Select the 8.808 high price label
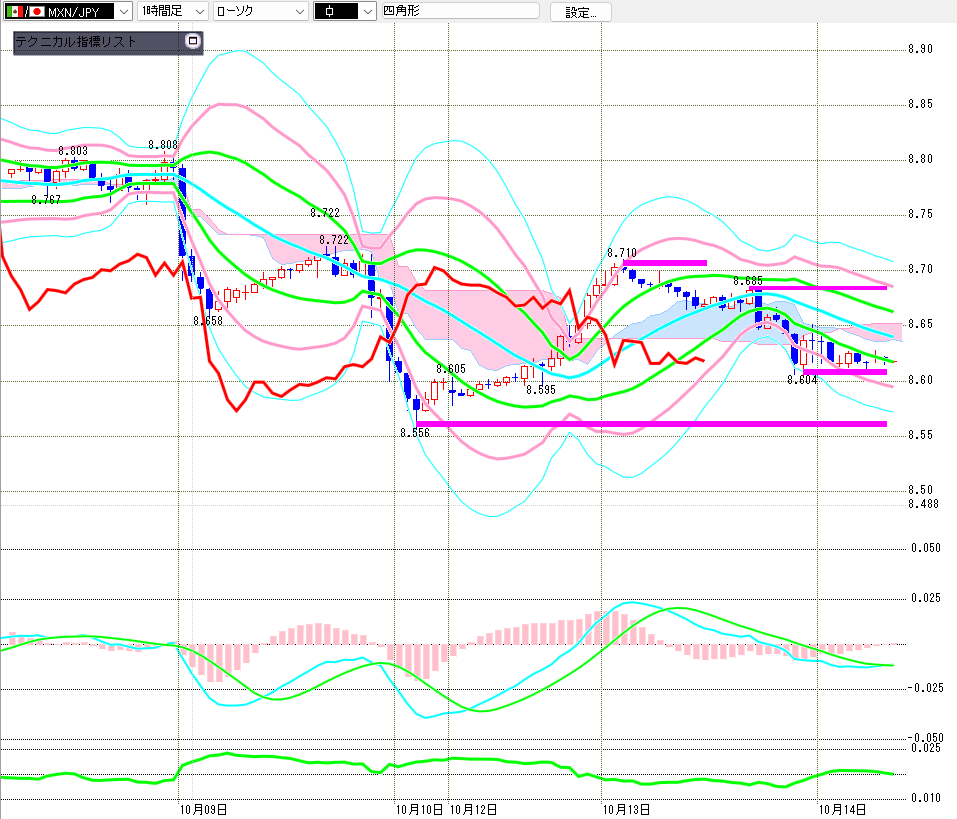Image resolution: width=957 pixels, height=819 pixels. point(163,145)
